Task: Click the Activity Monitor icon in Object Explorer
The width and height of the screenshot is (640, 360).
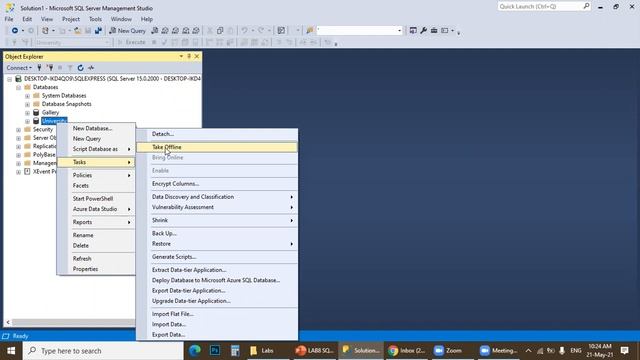Action: pos(91,68)
